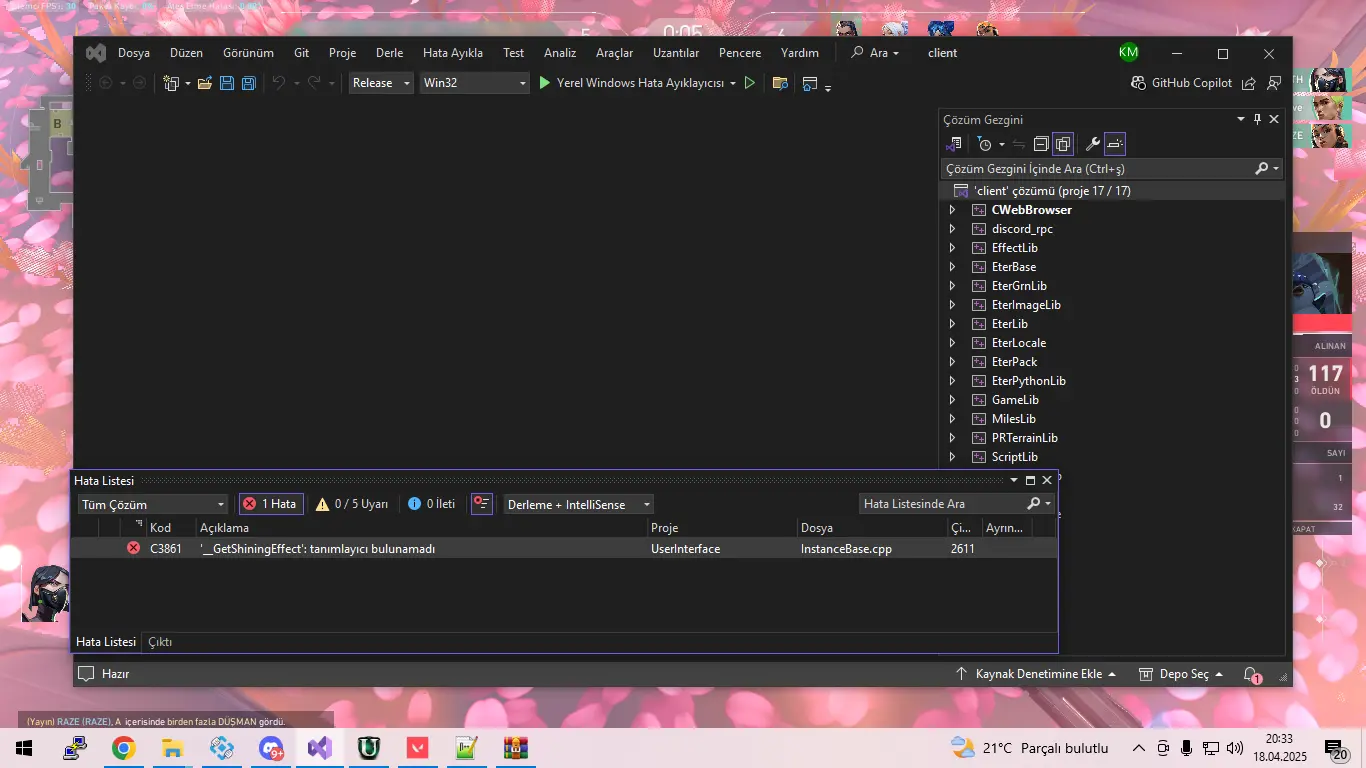Click the back navigation arrow in toolbar
Viewport: 1366px width, 768px height.
tap(105, 83)
